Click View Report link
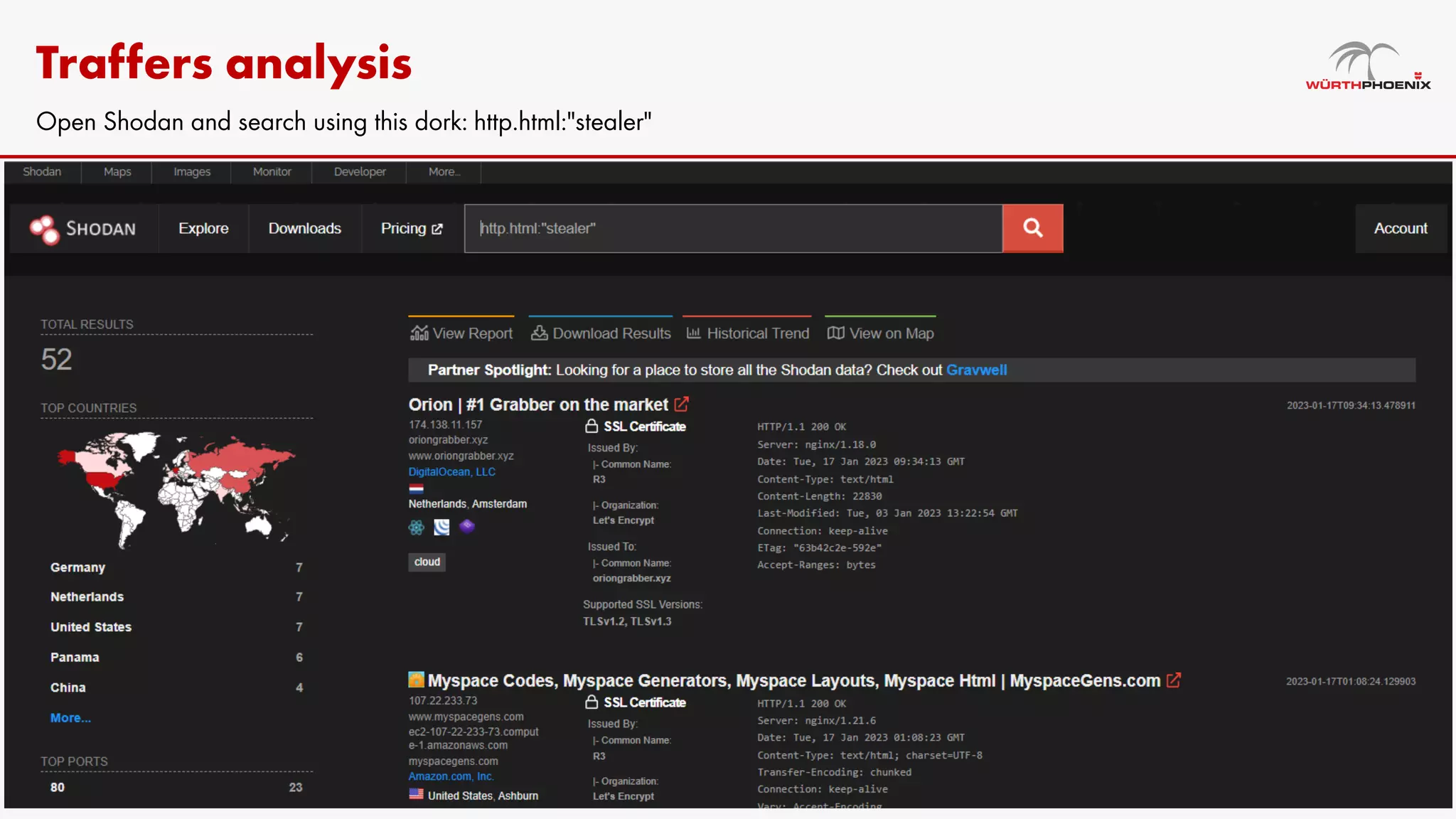This screenshot has height=819, width=1456. (x=461, y=333)
